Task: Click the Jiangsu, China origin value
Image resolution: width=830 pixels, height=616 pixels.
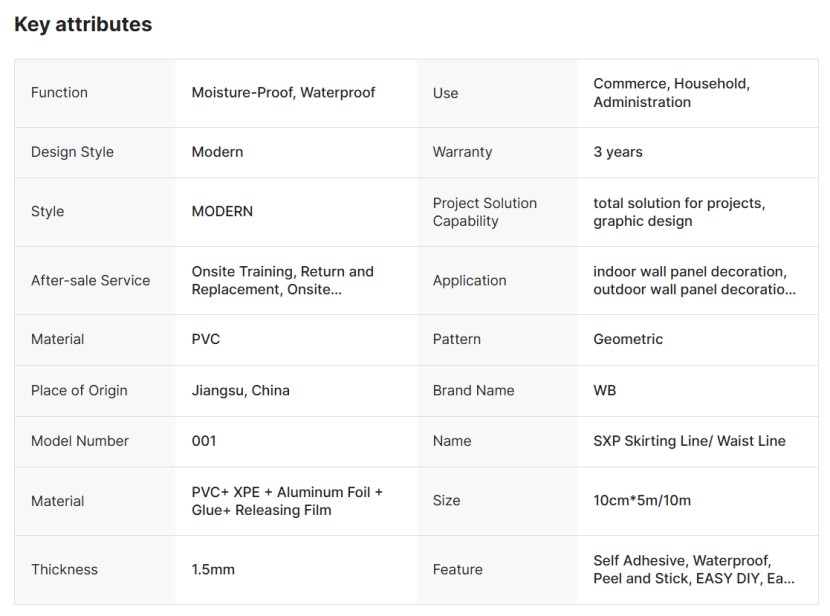Action: coord(240,390)
